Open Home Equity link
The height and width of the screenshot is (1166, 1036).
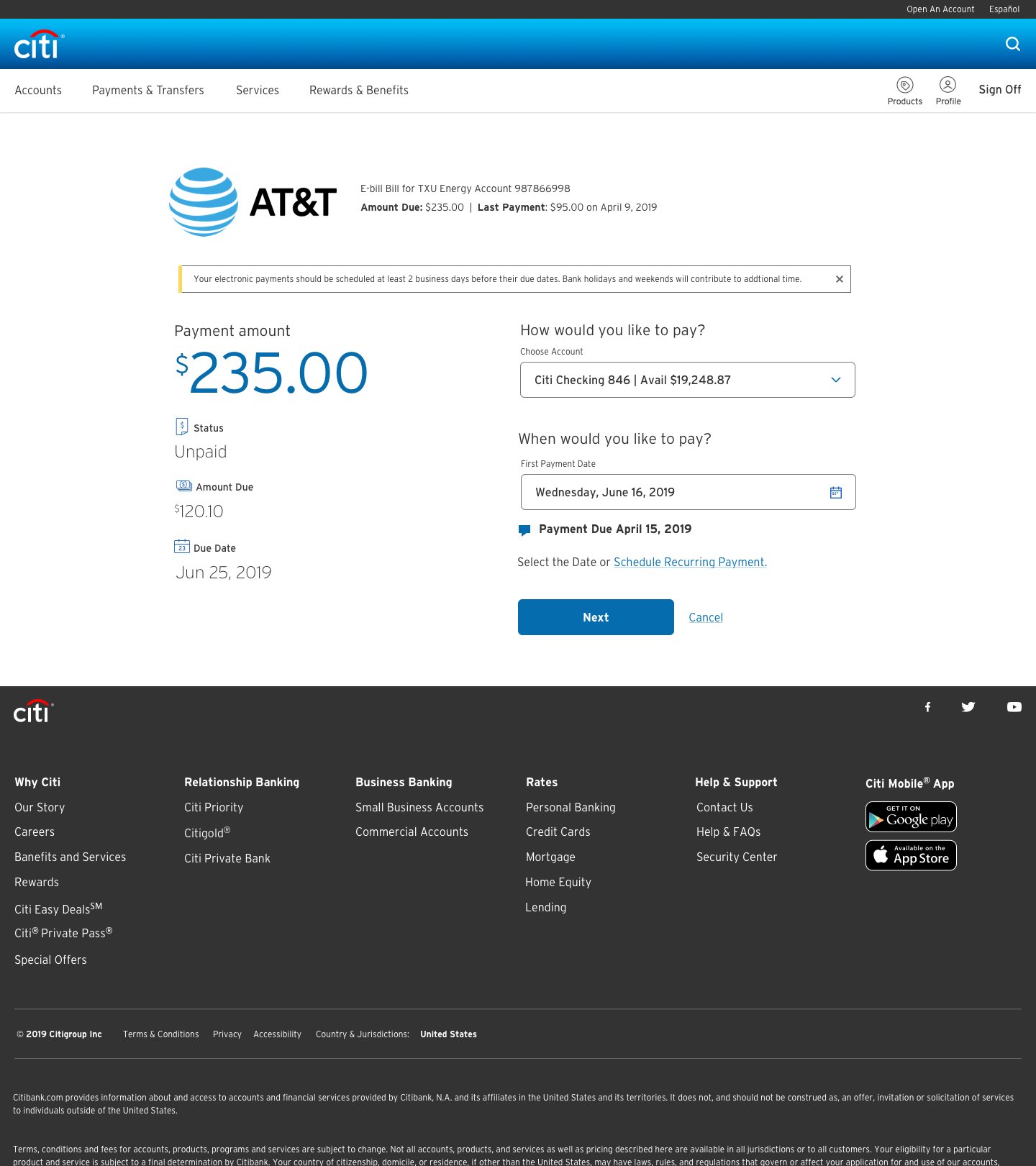tap(558, 882)
